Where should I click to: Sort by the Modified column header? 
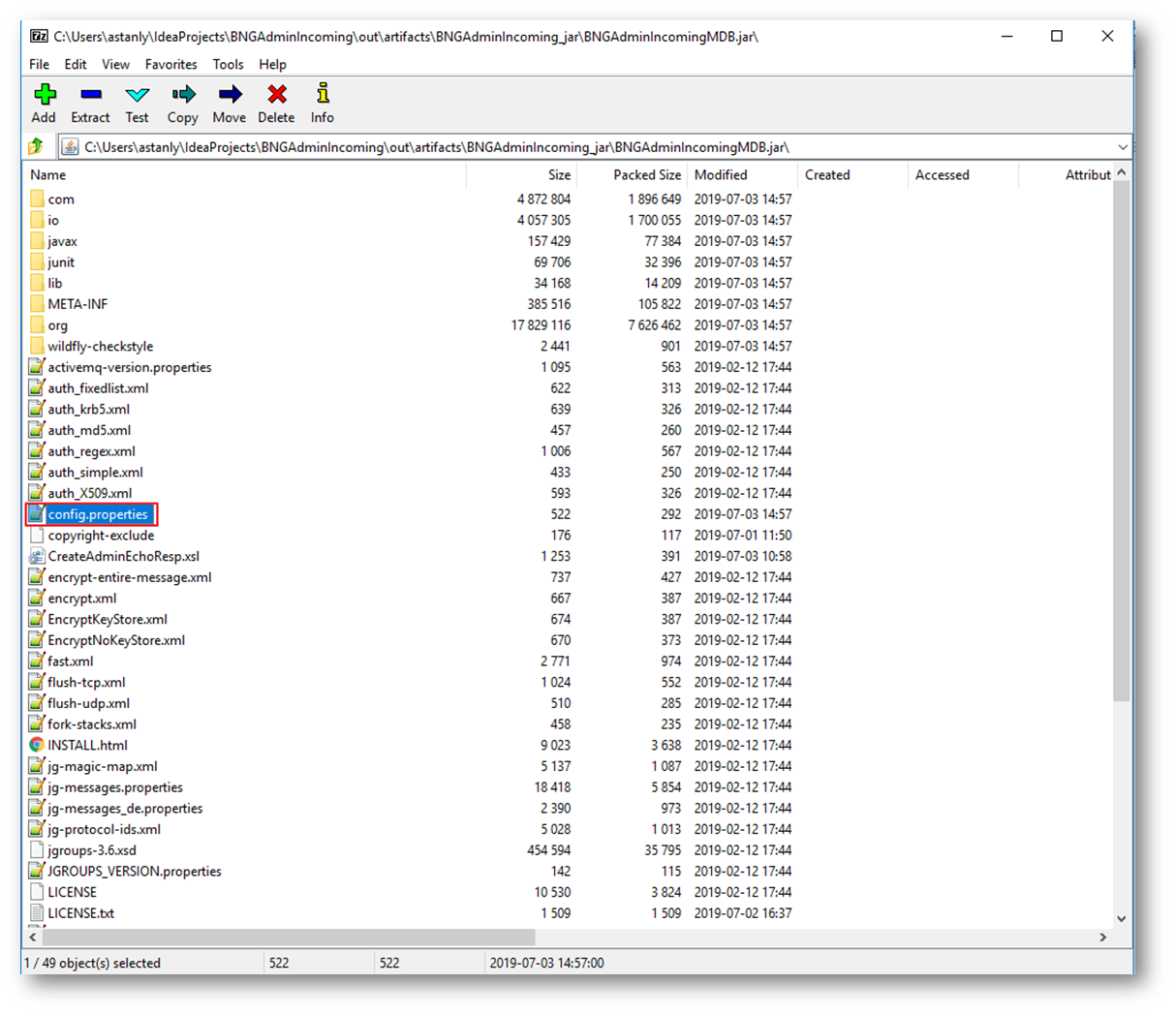[721, 175]
